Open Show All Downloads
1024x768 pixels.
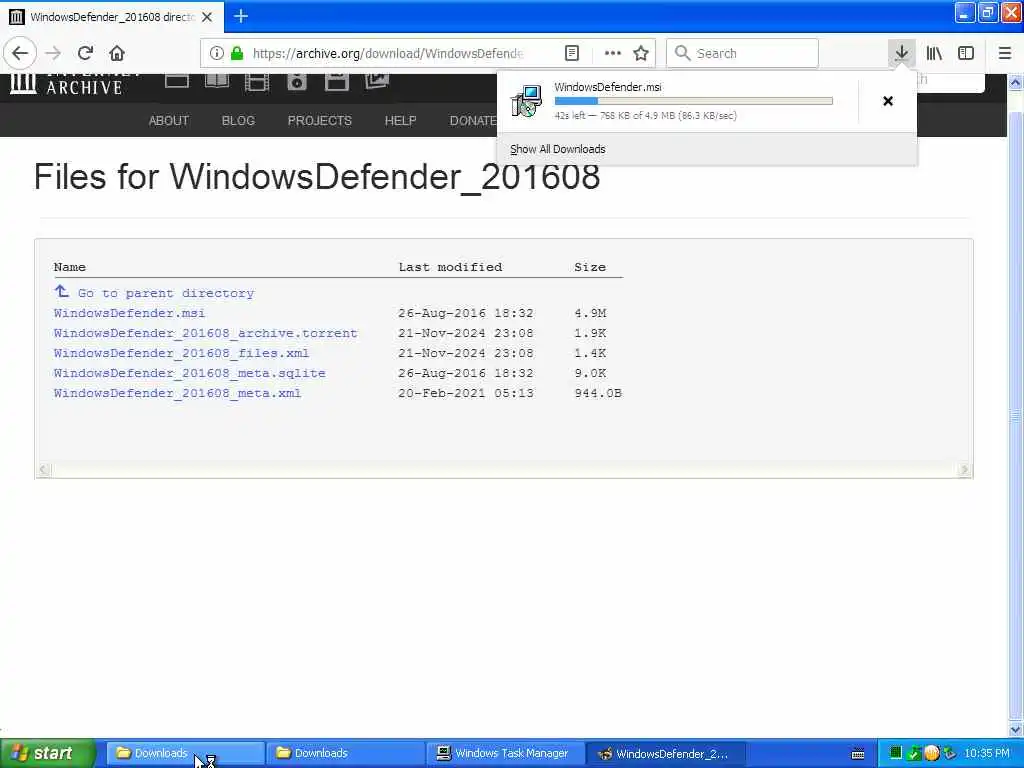pos(558,149)
